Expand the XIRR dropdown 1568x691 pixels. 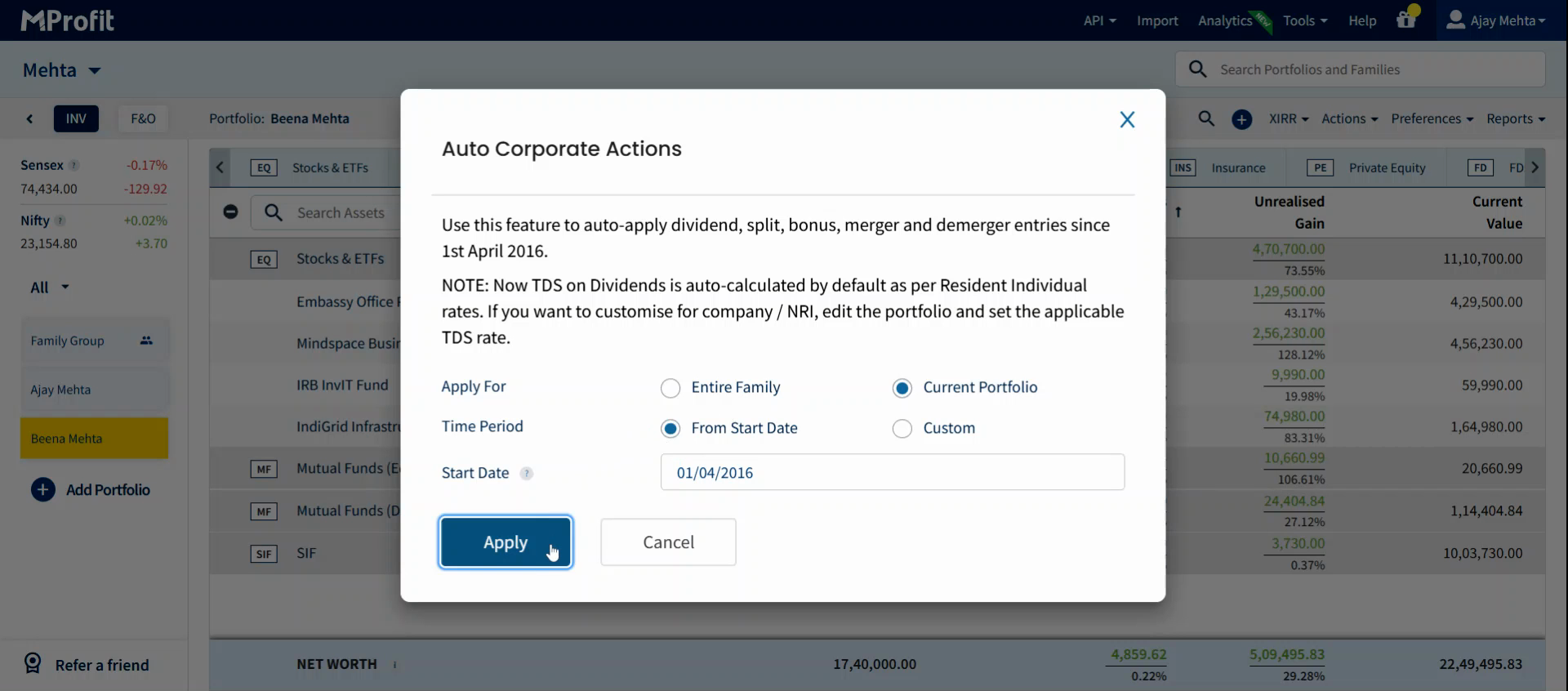1288,119
